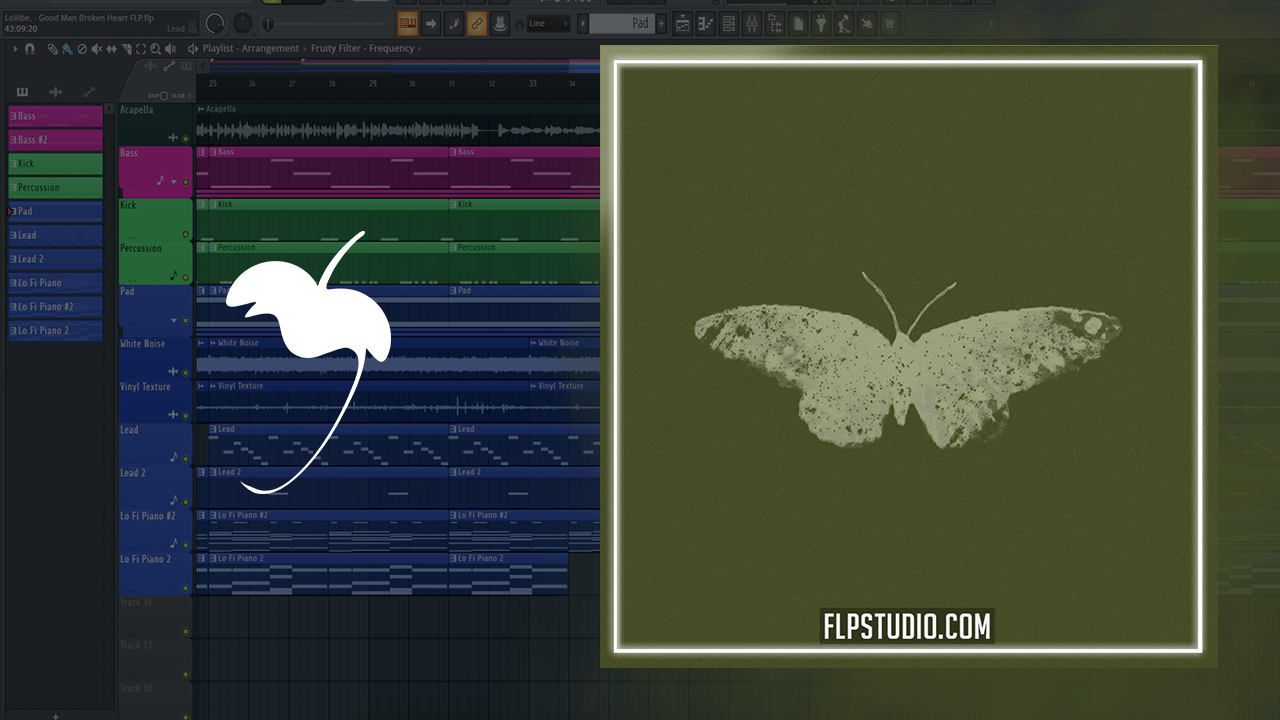Expand the Pad track dropdown arrow
Screen dimensions: 1280x720
(174, 320)
